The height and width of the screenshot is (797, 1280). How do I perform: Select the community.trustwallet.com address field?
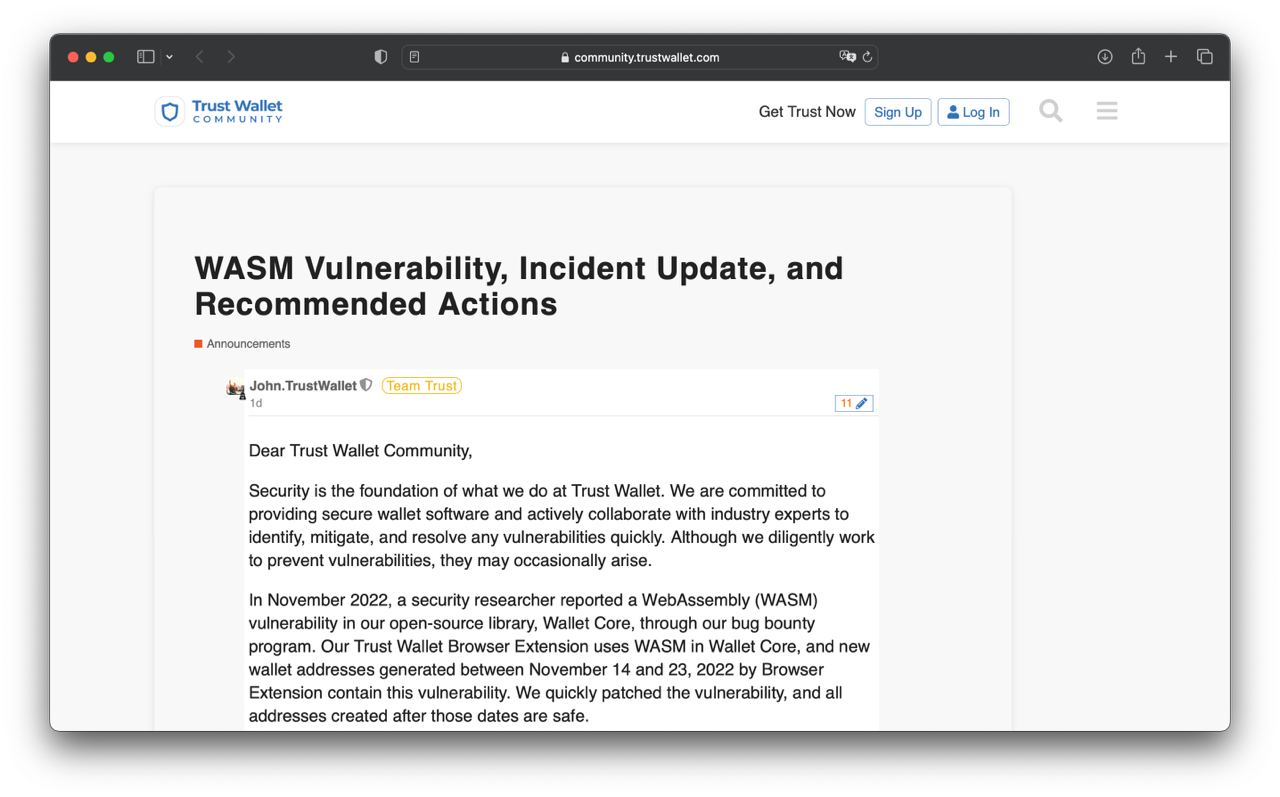coord(640,57)
